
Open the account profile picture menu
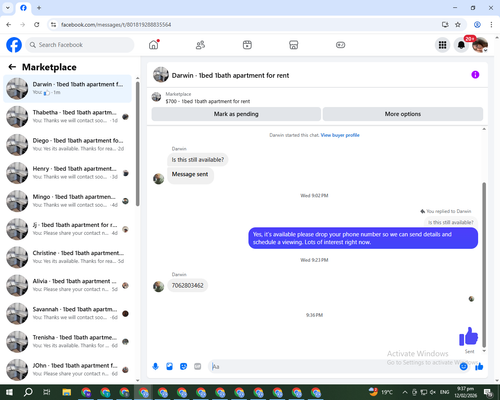pyautogui.click(x=480, y=45)
